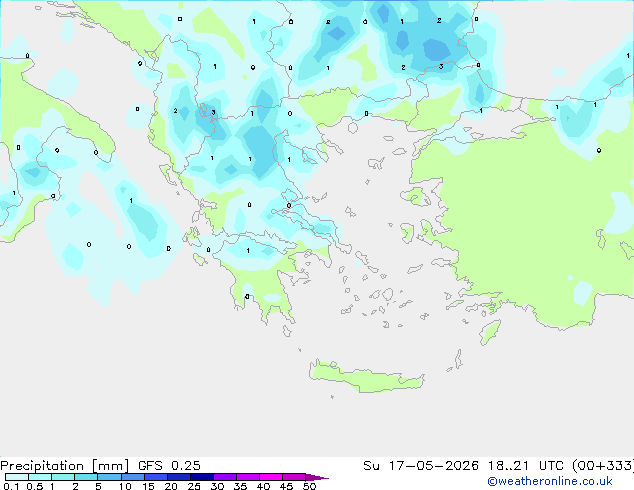Image resolution: width=634 pixels, height=490 pixels.
Task: Click the legend label '0.5'
Action: [x=35, y=486]
